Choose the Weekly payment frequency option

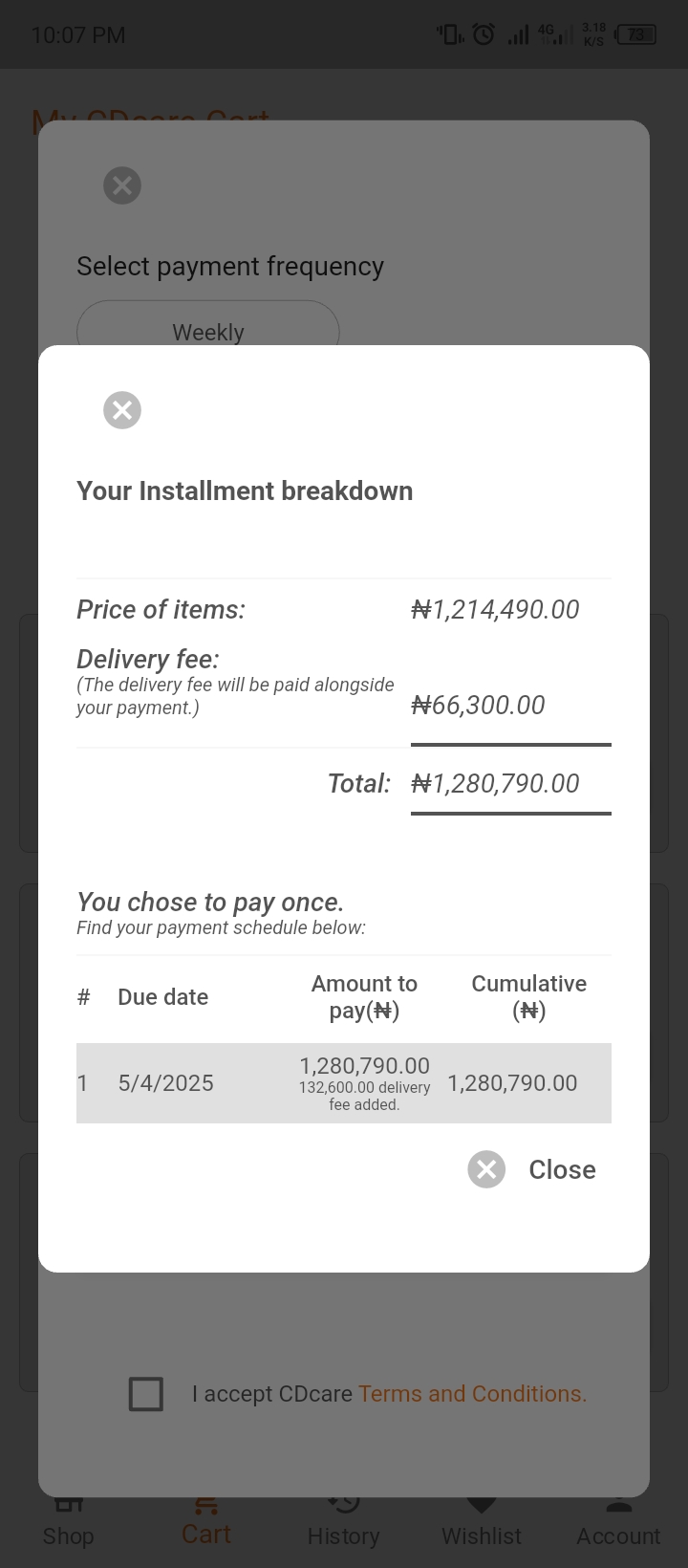pos(208,332)
